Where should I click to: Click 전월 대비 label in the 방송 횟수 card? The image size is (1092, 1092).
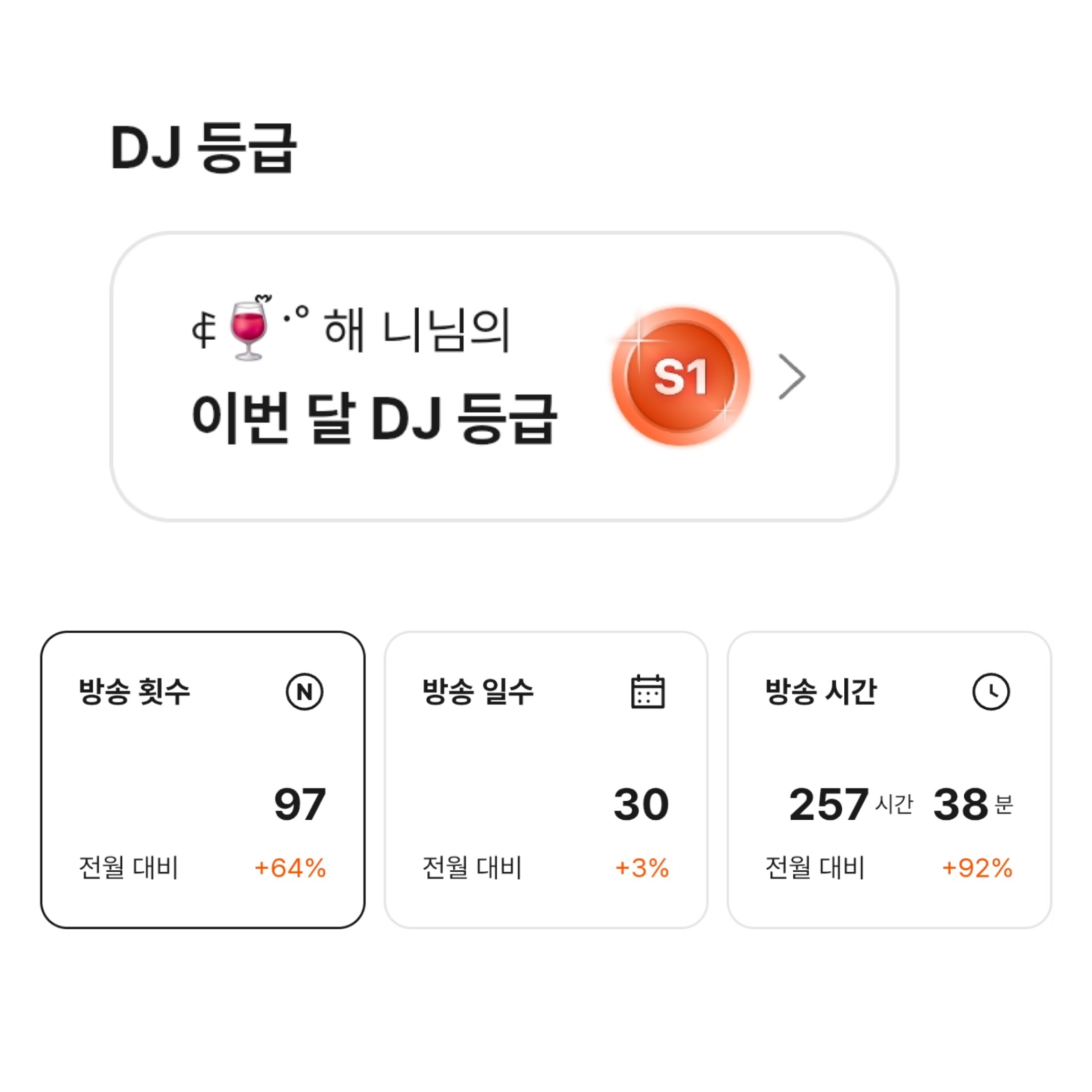pos(129,868)
